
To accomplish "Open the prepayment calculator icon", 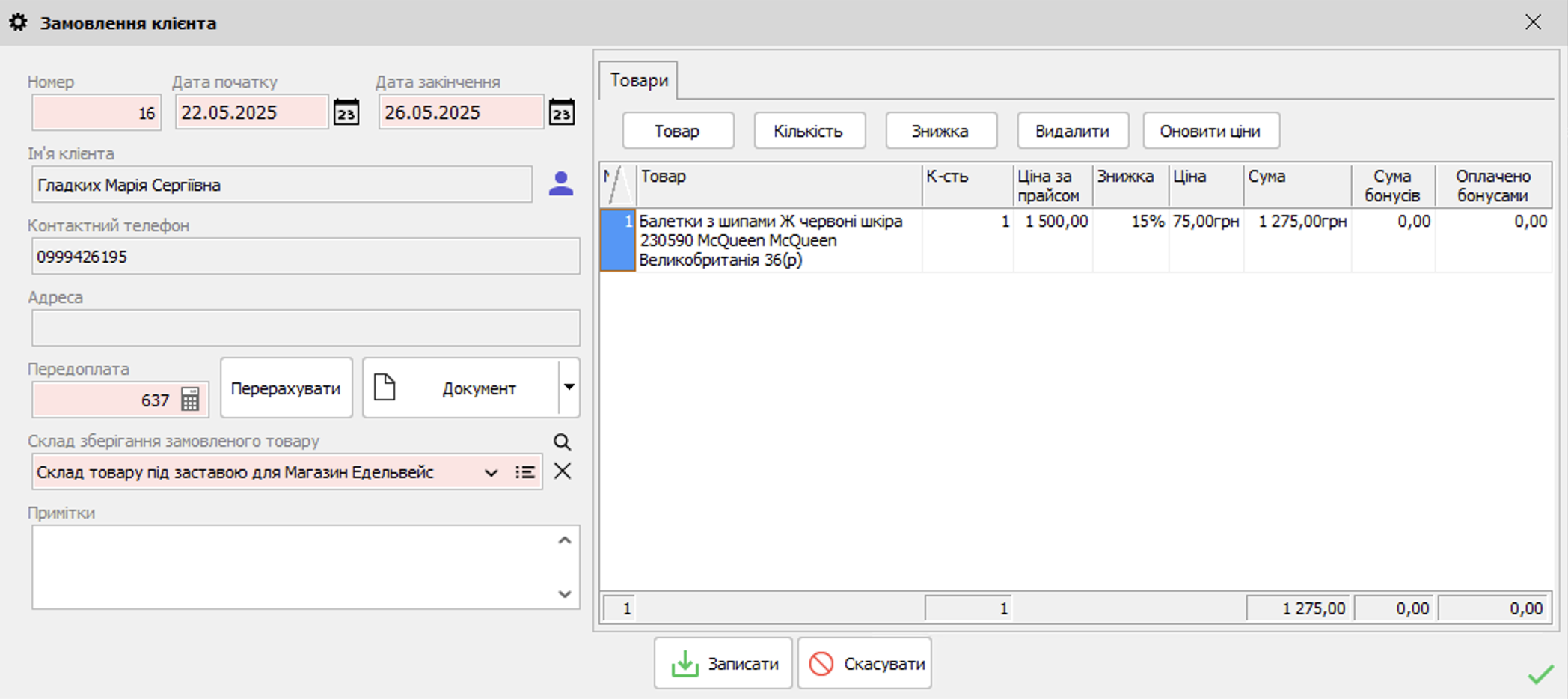I will tap(191, 400).
